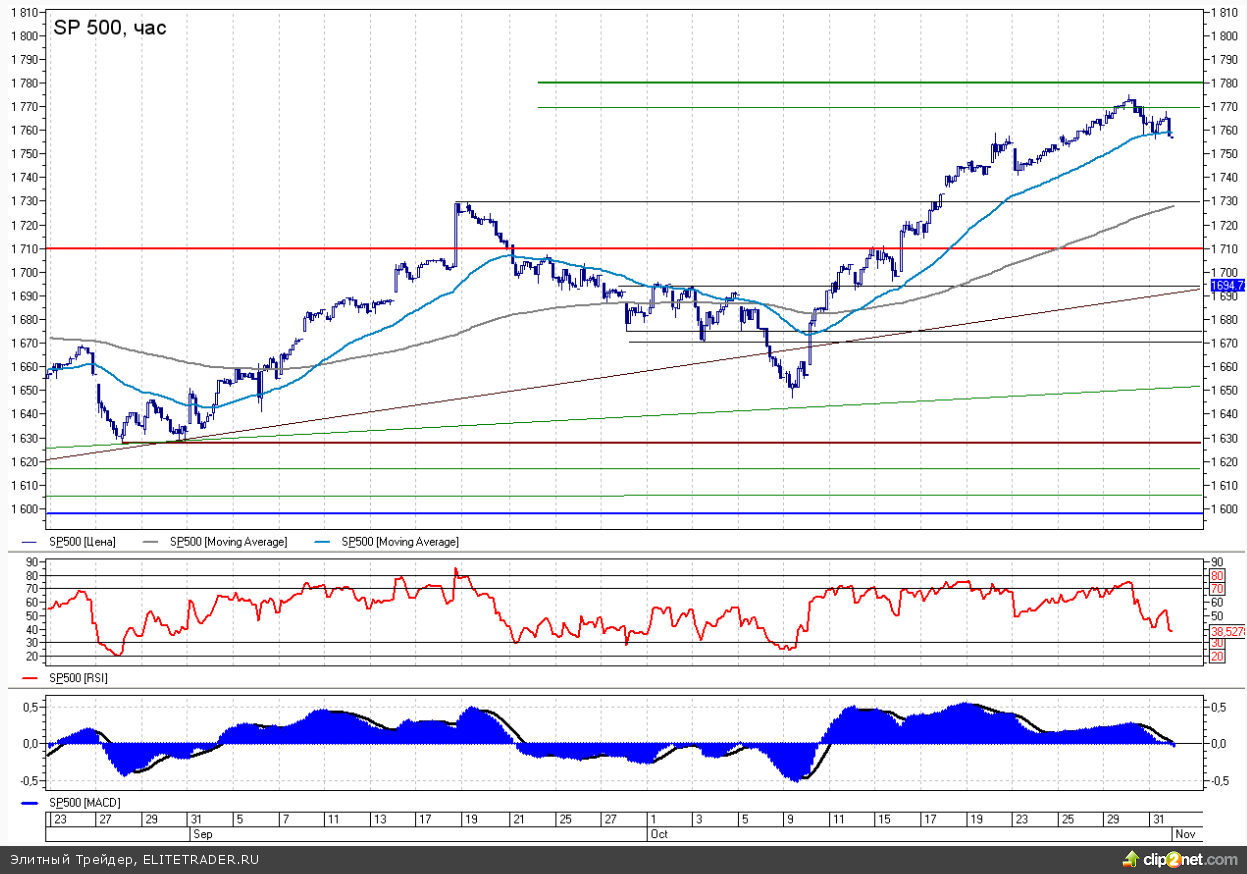Image resolution: width=1247 pixels, height=874 pixels.
Task: Select the SP500 [MACD] legend label
Action: (84, 803)
